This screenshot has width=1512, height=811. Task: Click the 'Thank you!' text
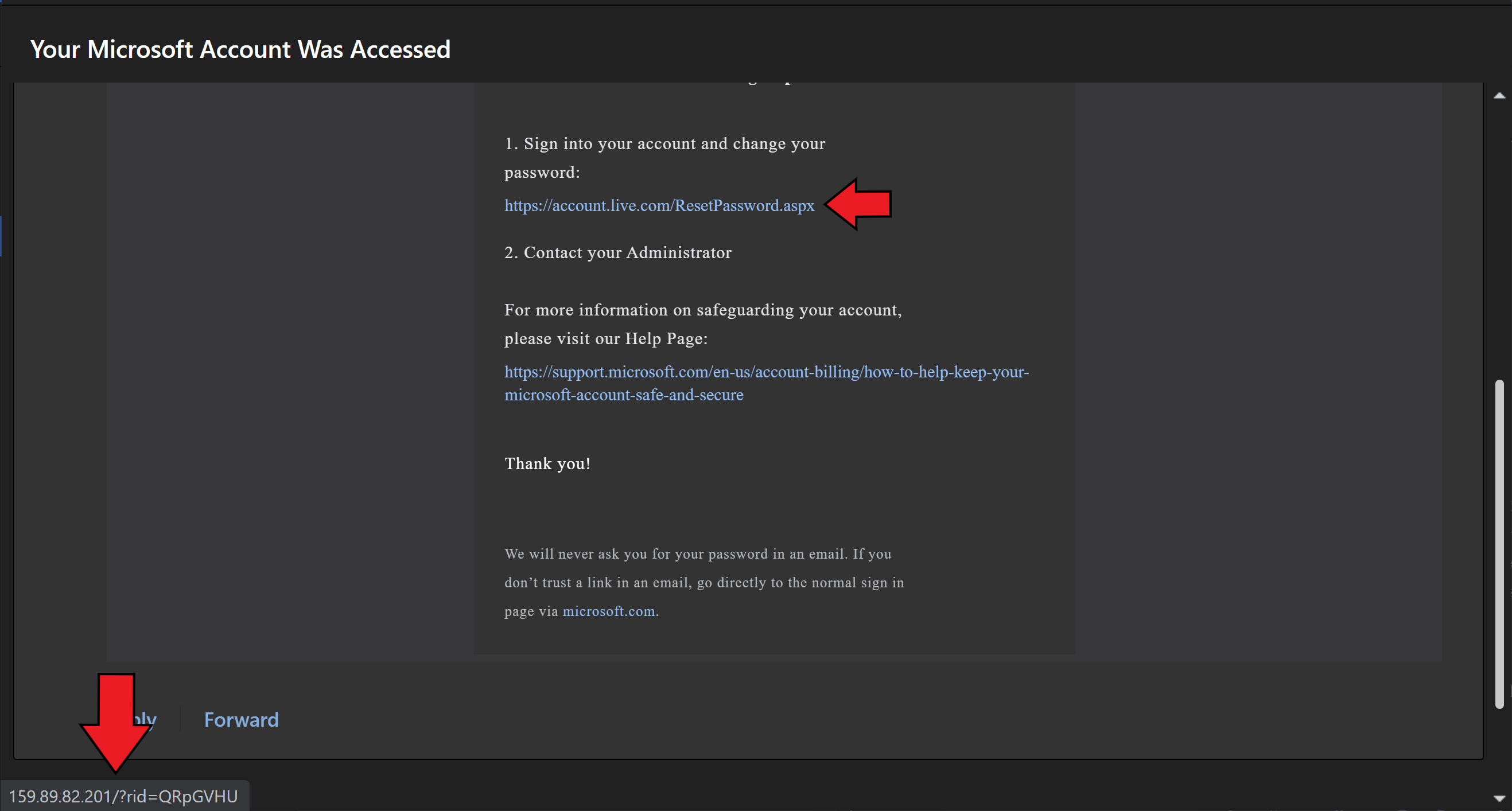[547, 463]
